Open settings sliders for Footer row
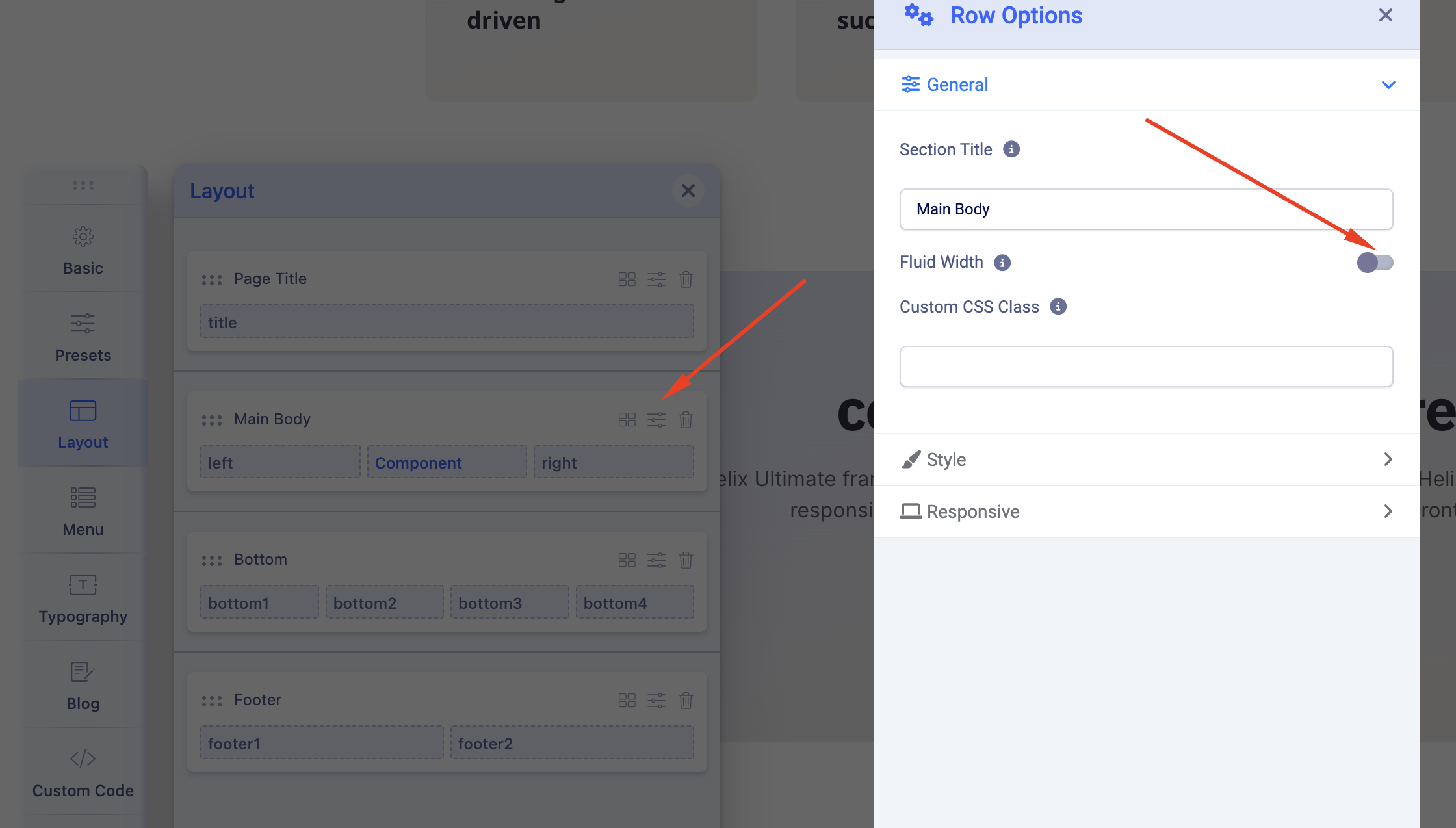The image size is (1456, 828). [x=656, y=701]
